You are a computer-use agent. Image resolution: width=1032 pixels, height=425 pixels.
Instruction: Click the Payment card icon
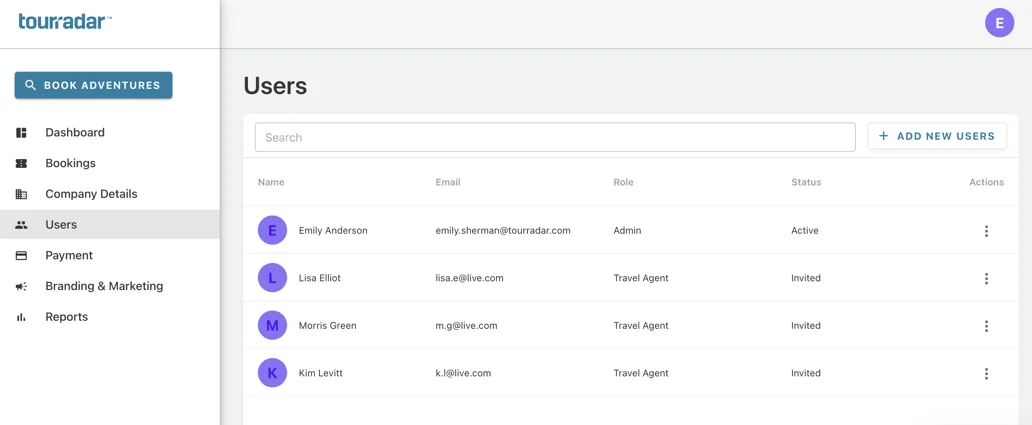pyautogui.click(x=21, y=255)
